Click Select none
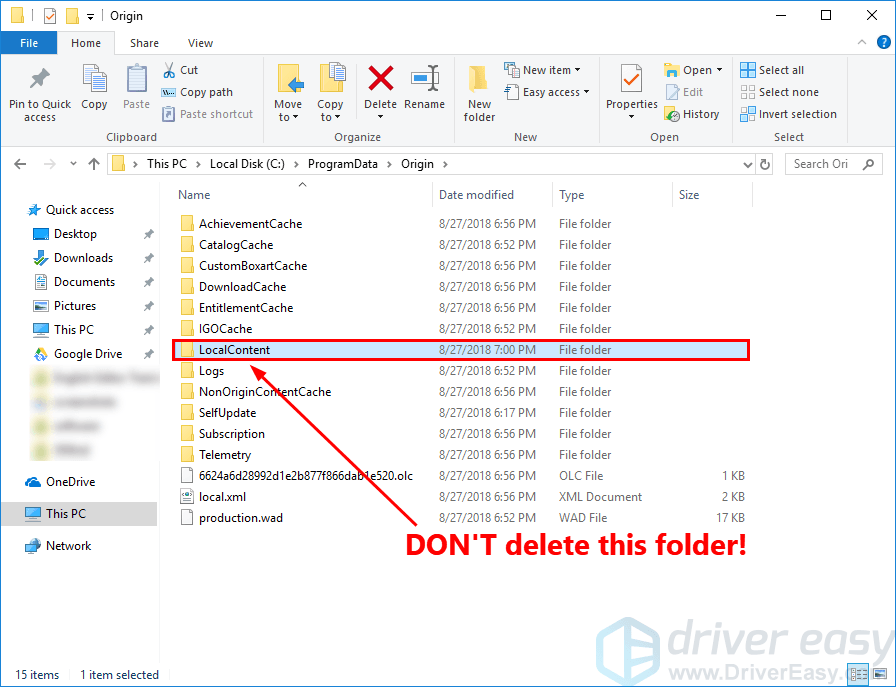This screenshot has height=687, width=896. point(779,92)
